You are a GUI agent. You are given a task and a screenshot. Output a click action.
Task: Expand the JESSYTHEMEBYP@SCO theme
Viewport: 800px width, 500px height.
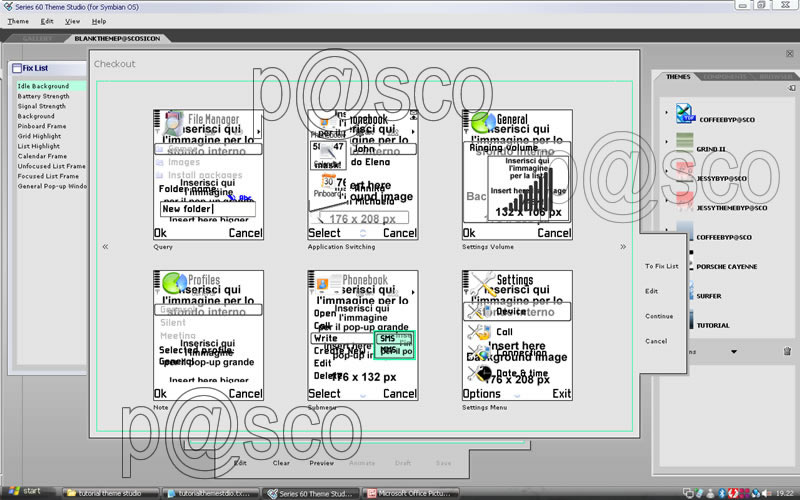point(666,200)
